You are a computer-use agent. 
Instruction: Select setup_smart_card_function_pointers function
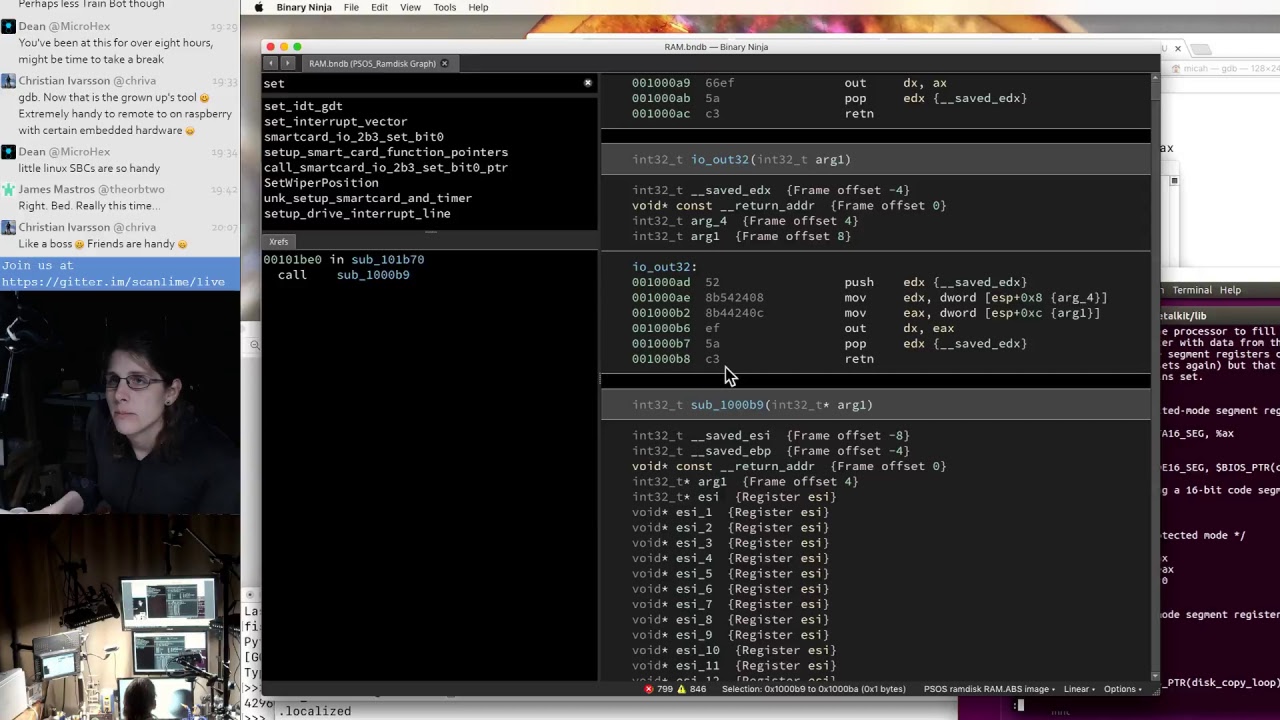coord(386,152)
